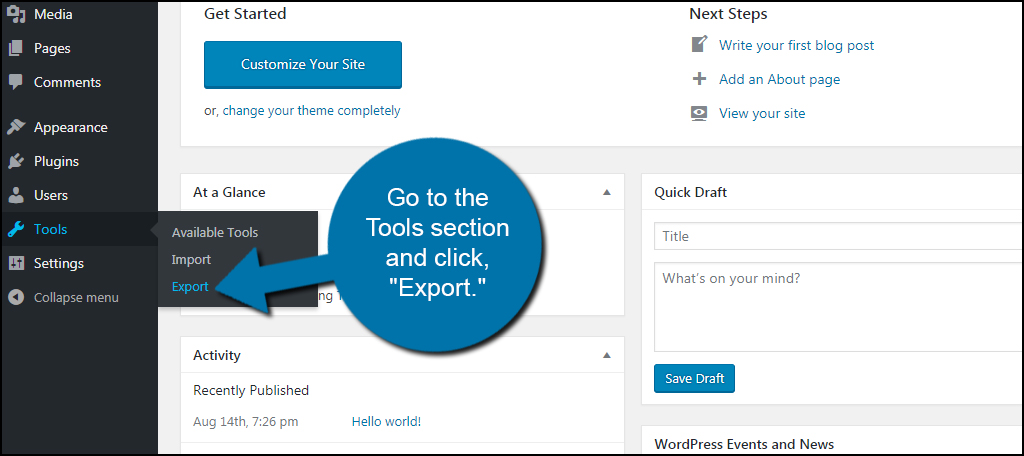Click the Appearance paintbrush icon
This screenshot has height=456, width=1024.
pyautogui.click(x=16, y=127)
